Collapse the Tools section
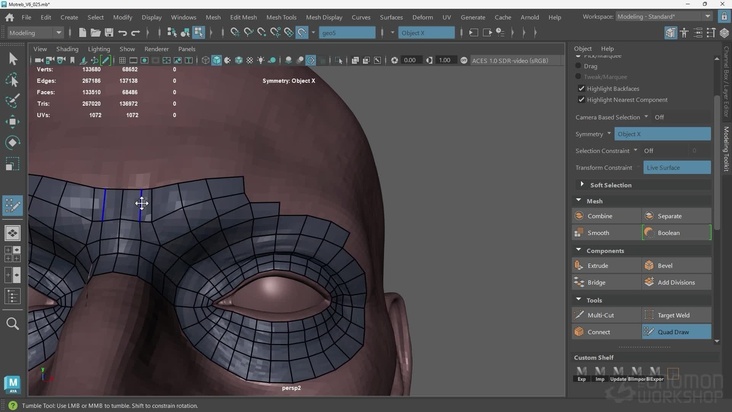732x412 pixels. pyautogui.click(x=579, y=300)
